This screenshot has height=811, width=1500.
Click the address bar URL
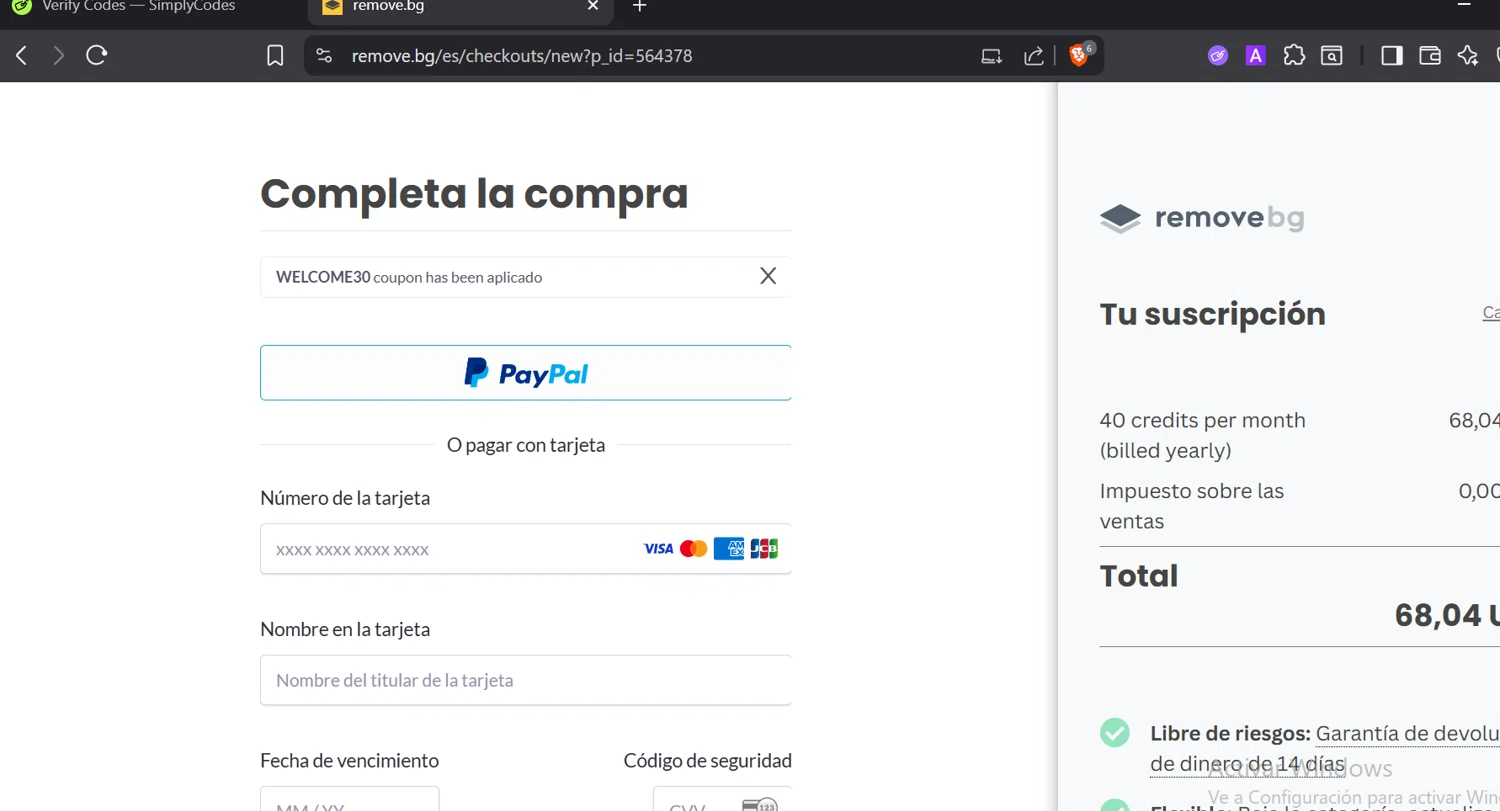pyautogui.click(x=522, y=56)
